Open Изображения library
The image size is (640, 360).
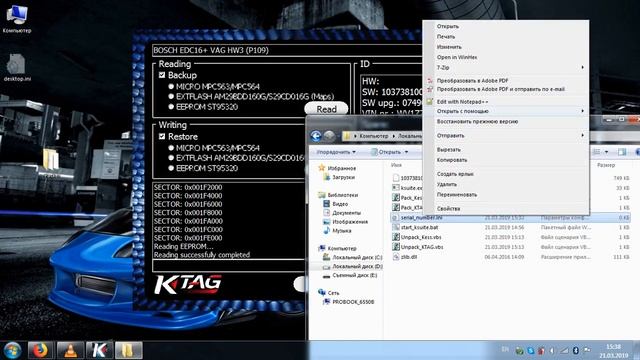[x=350, y=222]
